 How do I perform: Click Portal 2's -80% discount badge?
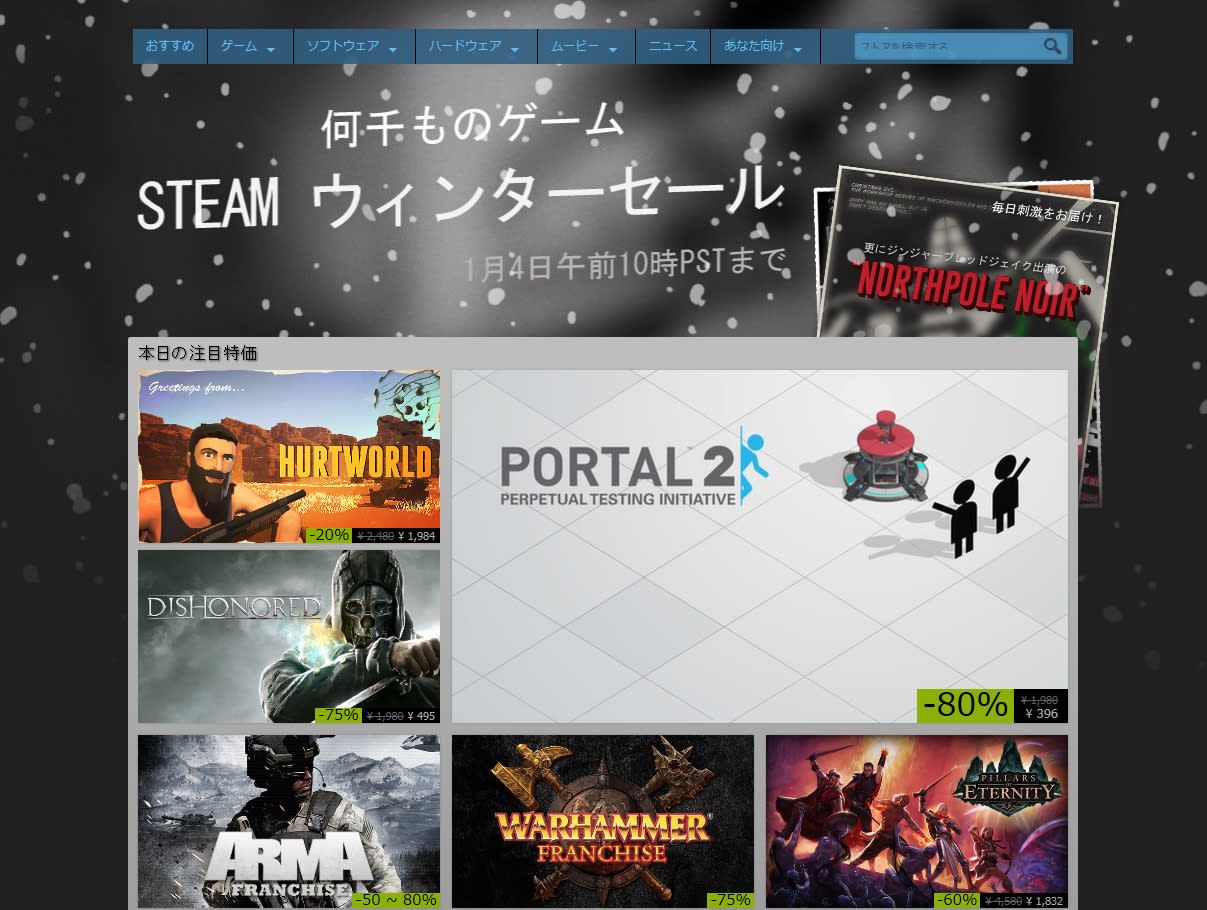tap(965, 705)
